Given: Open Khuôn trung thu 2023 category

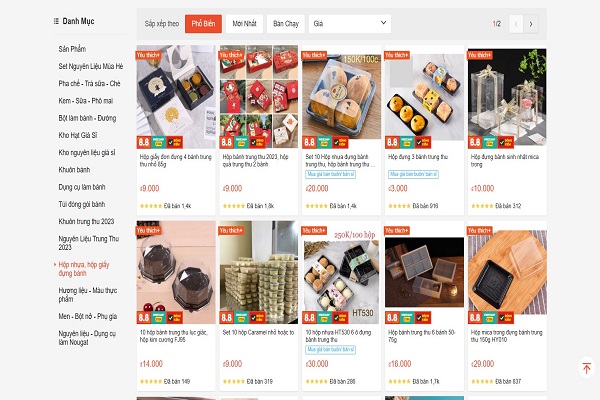Looking at the screenshot, I should [86, 221].
